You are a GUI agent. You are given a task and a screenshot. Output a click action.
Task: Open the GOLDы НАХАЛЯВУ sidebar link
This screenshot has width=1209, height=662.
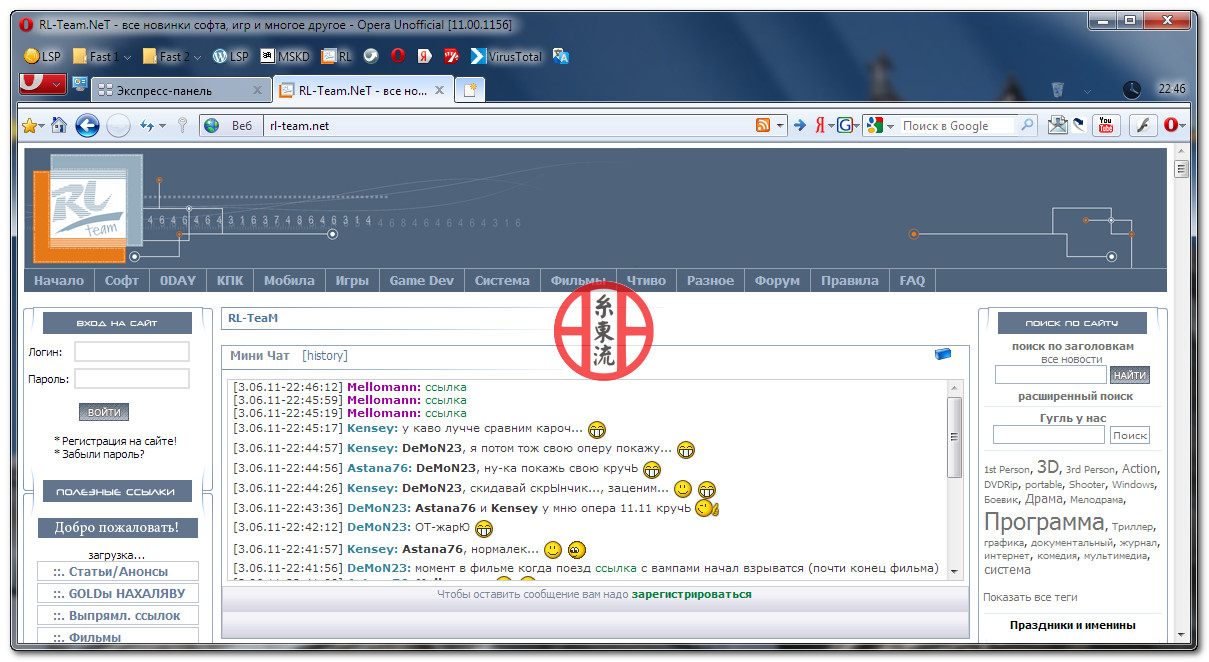(x=118, y=593)
